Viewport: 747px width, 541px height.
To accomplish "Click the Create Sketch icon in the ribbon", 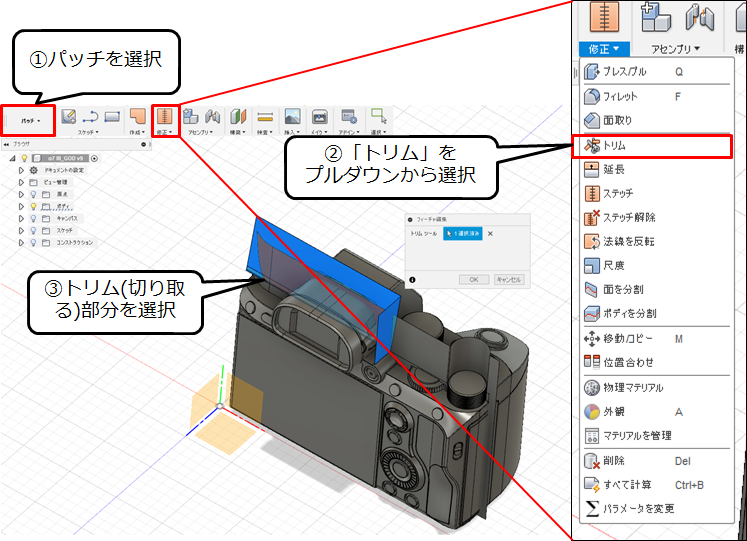I will (x=68, y=117).
